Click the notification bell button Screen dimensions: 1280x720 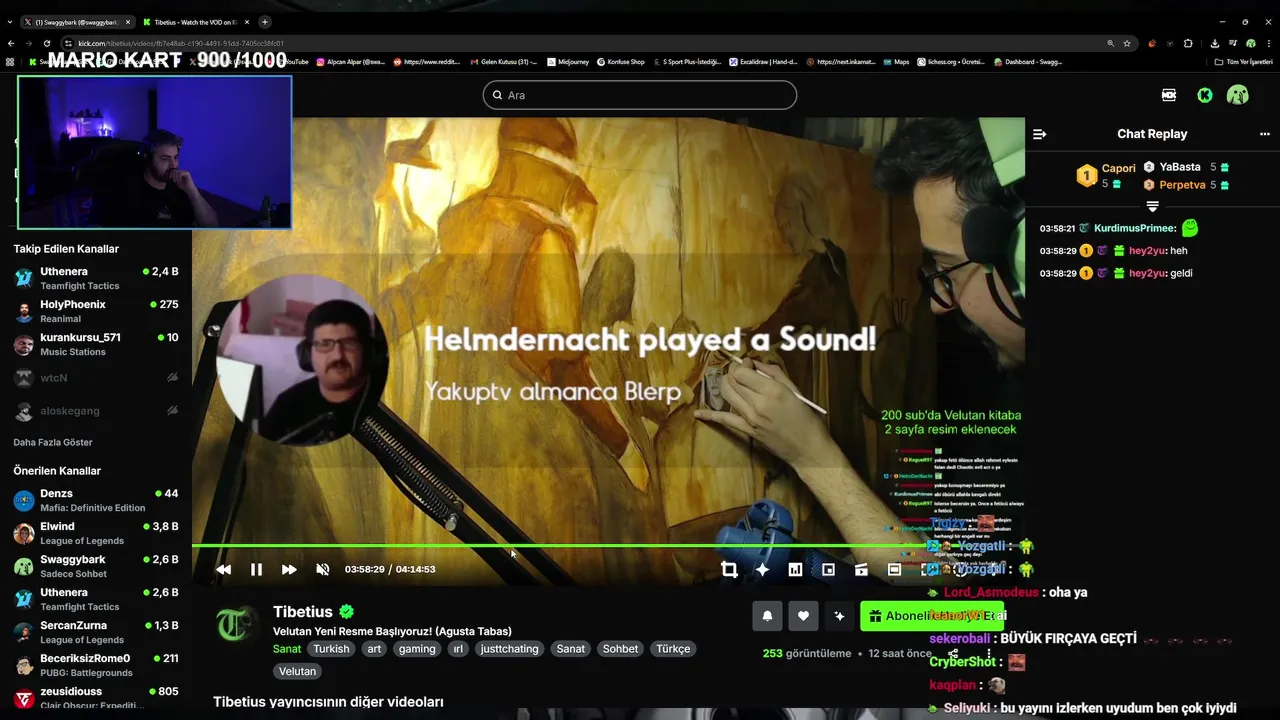coord(767,616)
